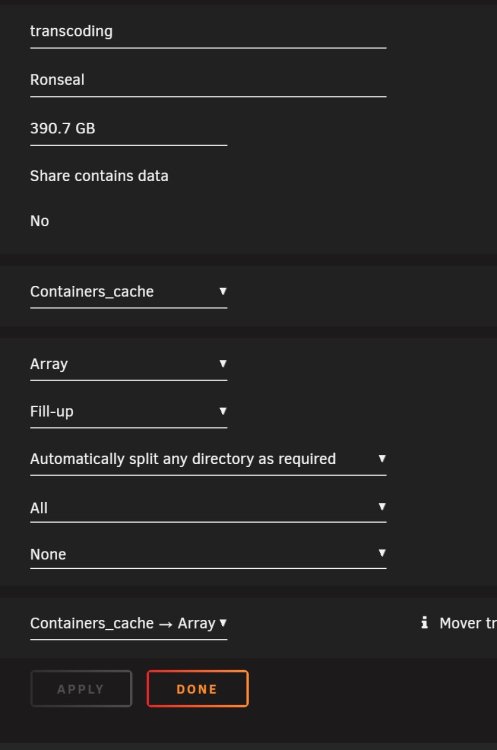Click the 'No' value text
This screenshot has height=750, width=497.
coord(40,221)
